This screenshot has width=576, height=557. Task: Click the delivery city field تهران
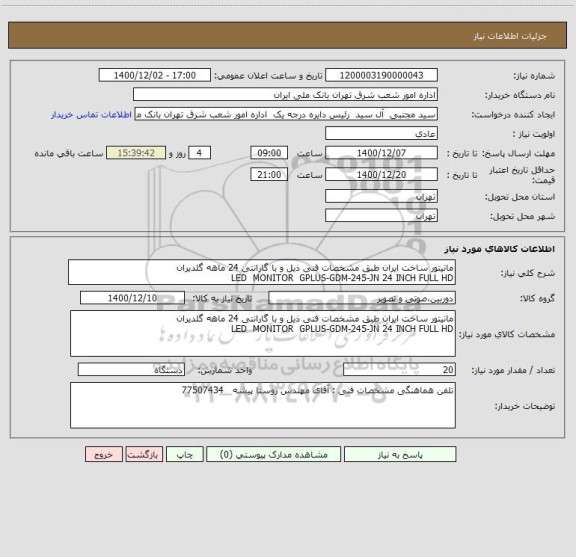point(381,216)
